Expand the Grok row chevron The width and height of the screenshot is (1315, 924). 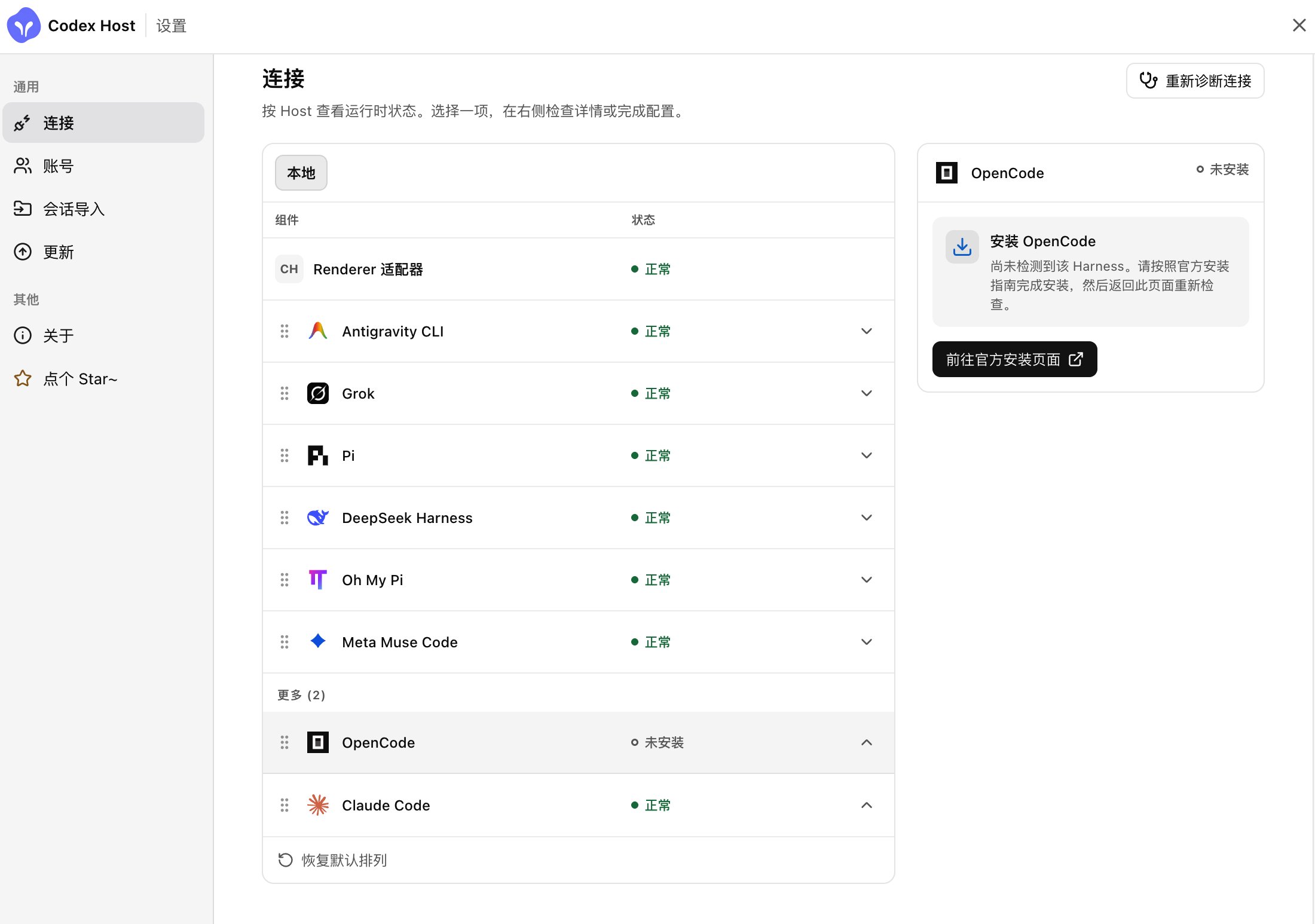(867, 393)
